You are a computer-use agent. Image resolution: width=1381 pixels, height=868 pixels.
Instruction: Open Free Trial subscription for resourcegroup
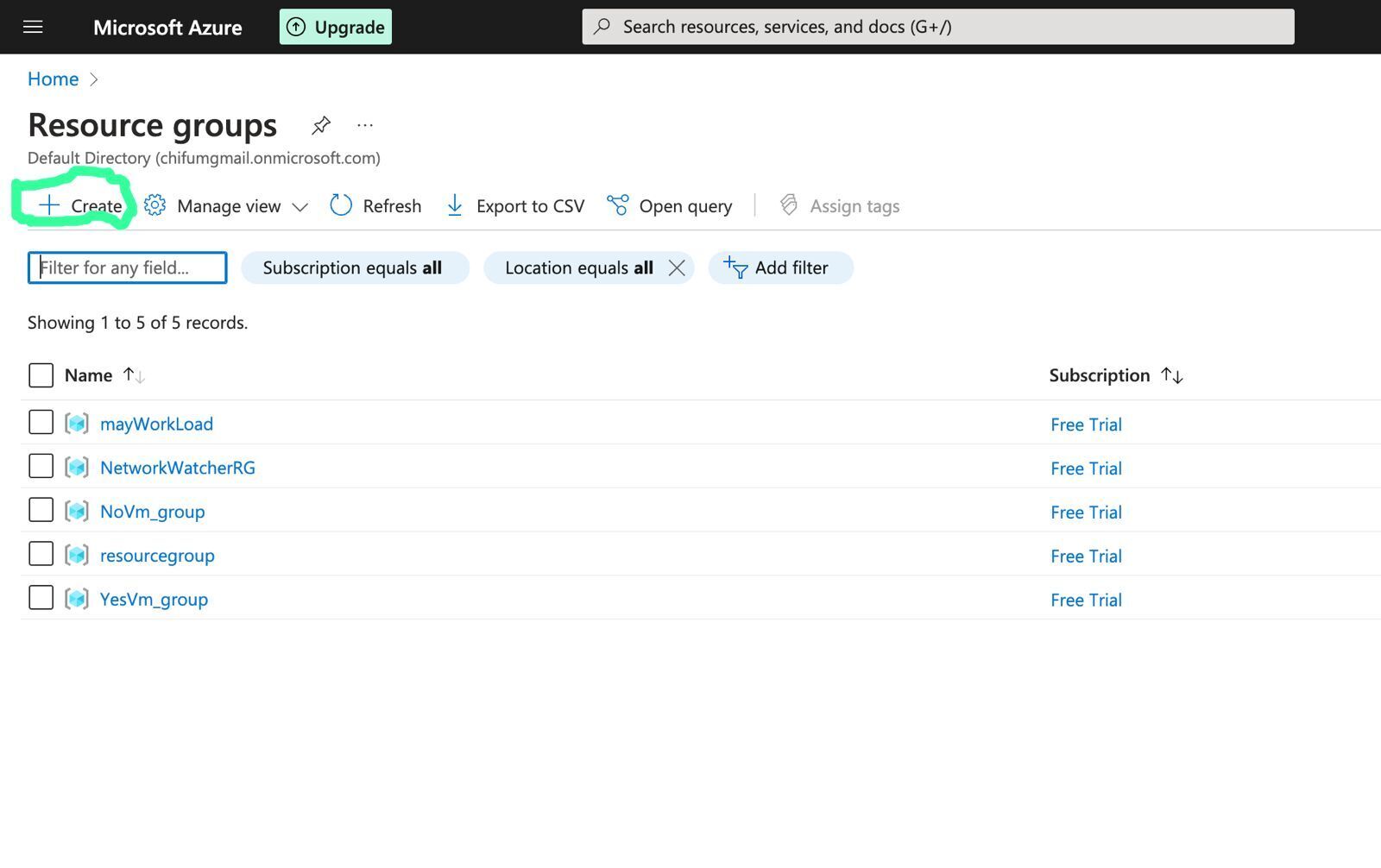point(1086,557)
